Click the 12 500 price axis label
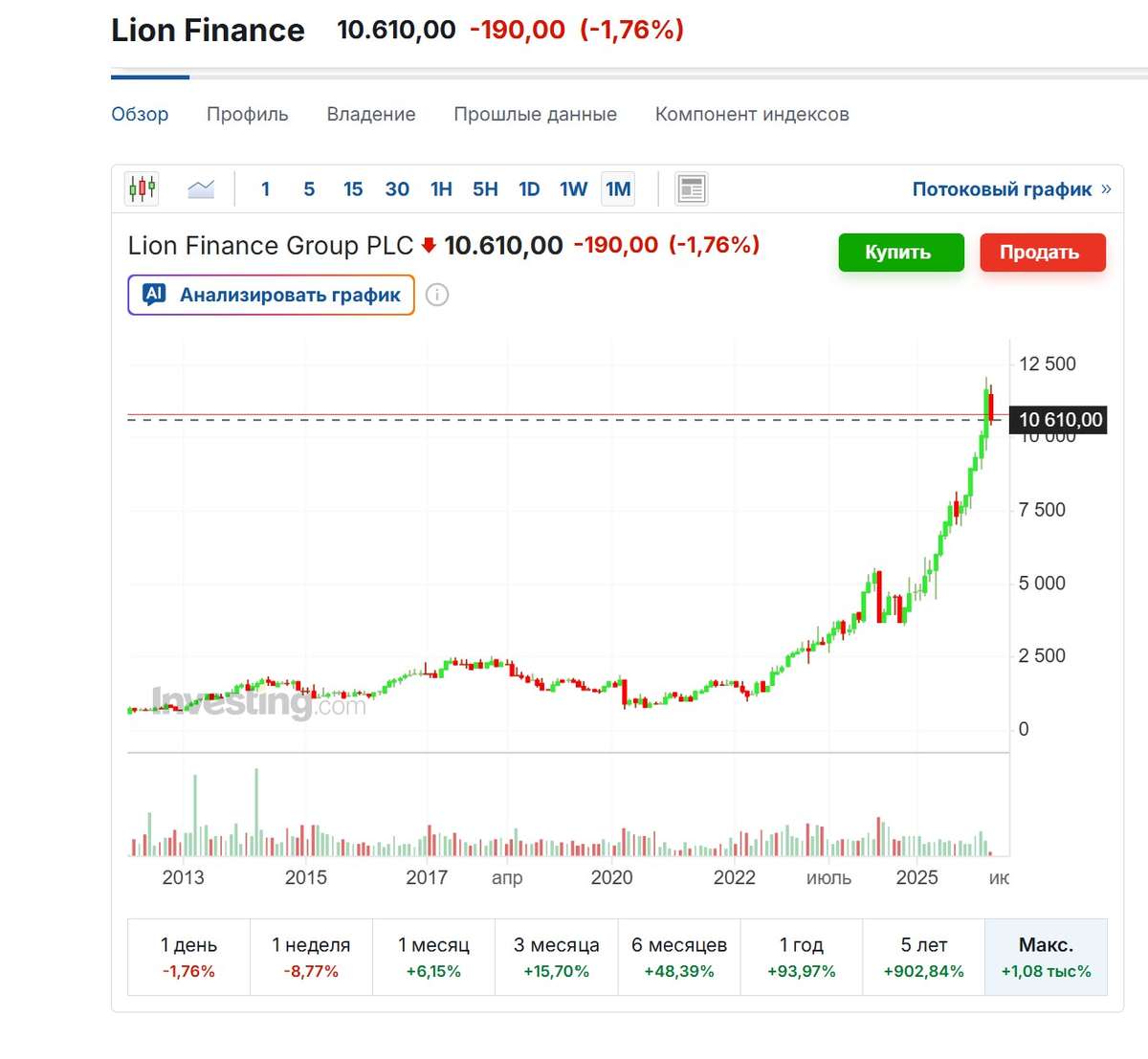Screen dimensions: 1148x1059 pos(1047,364)
